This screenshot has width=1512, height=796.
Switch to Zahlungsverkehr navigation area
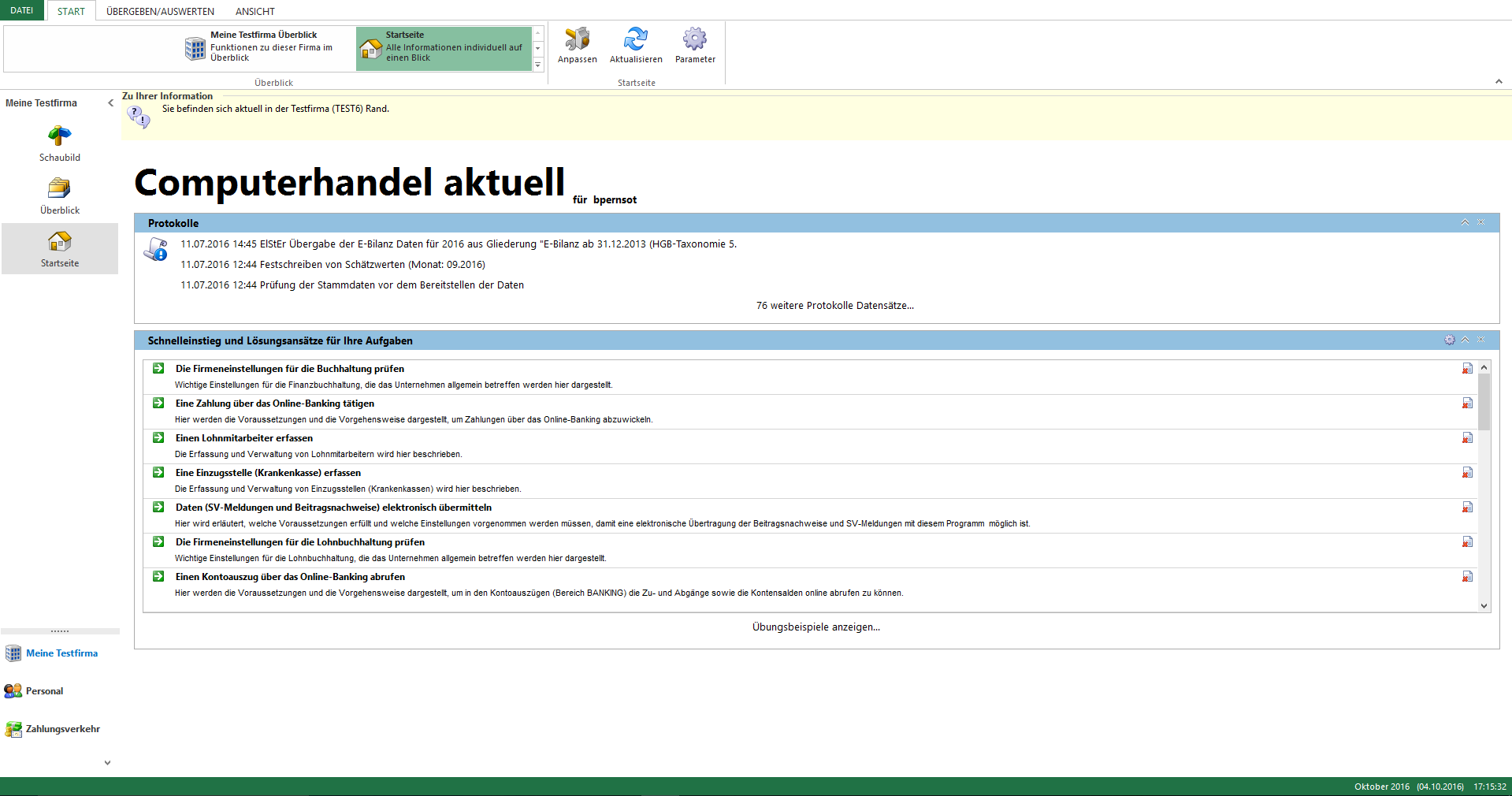click(62, 729)
